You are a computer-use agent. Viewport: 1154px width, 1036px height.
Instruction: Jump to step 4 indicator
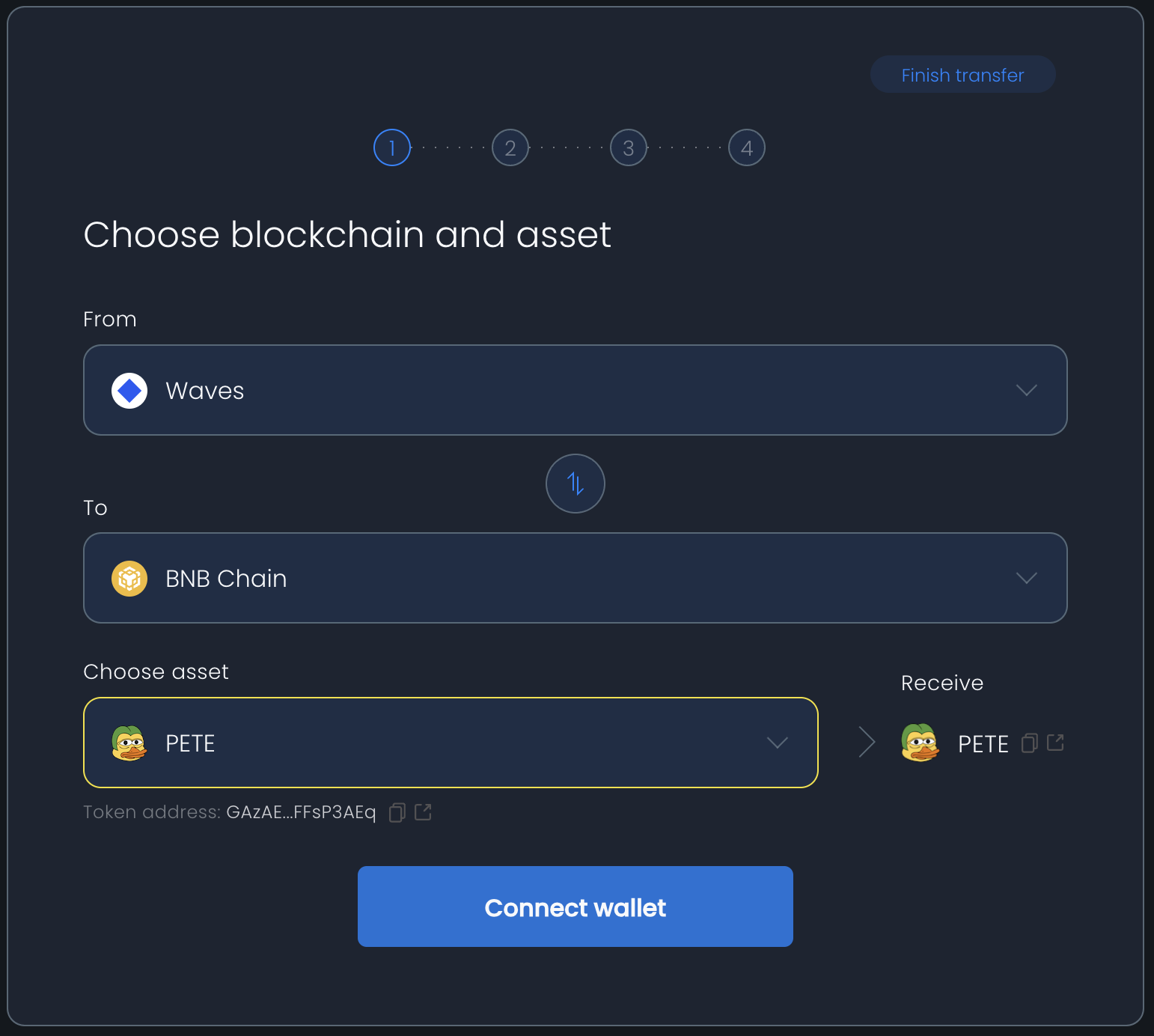click(x=747, y=147)
